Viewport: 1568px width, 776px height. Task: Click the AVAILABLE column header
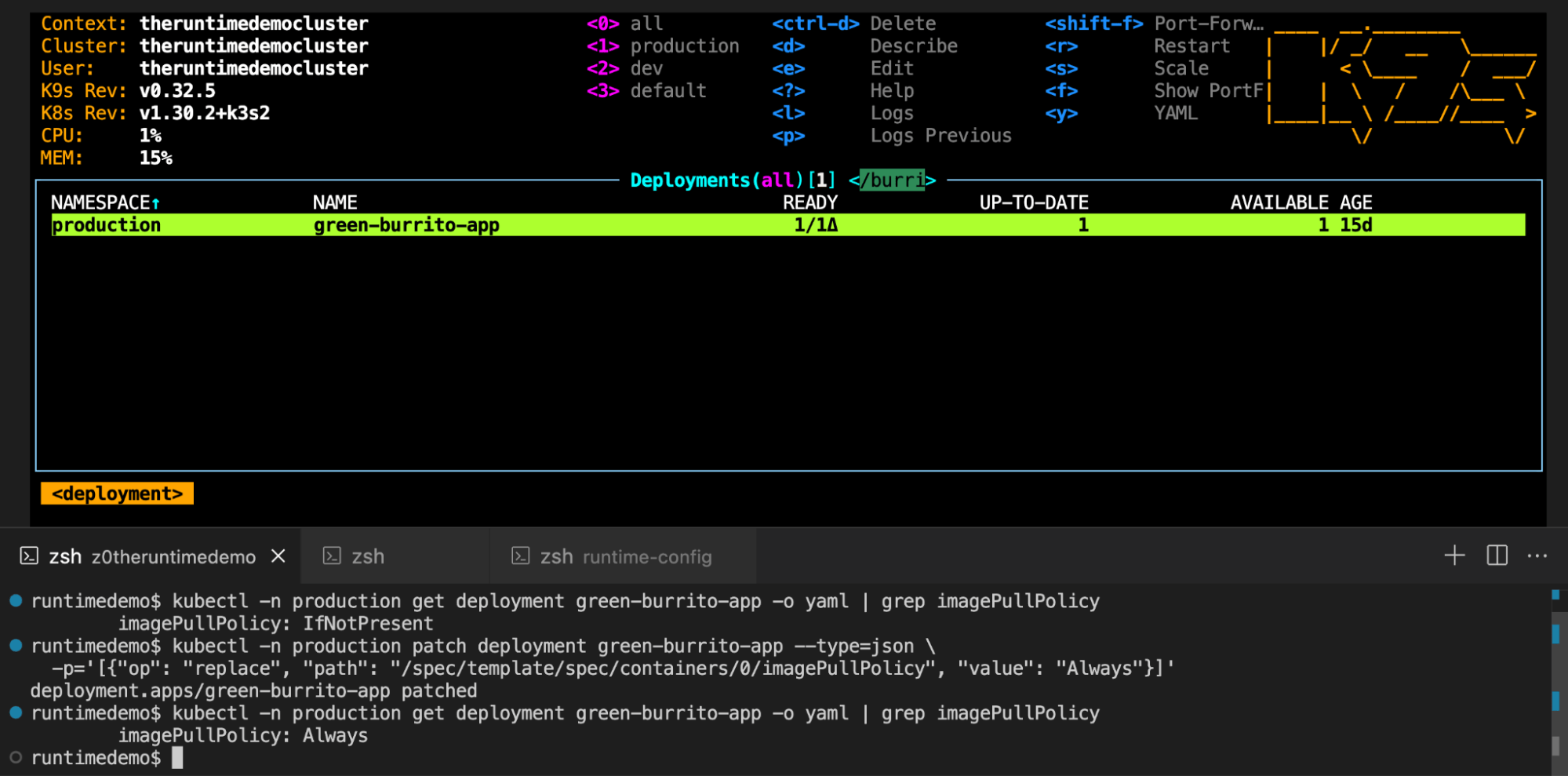click(1279, 202)
